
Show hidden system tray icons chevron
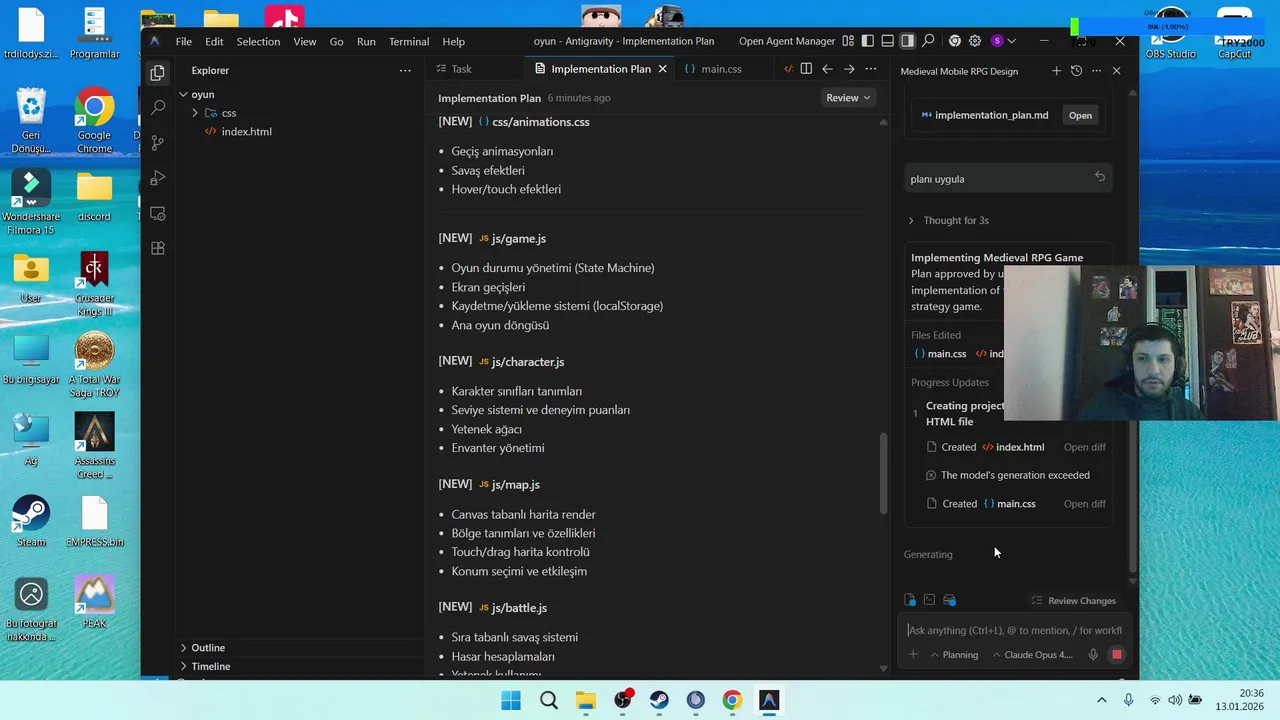[x=1102, y=700]
